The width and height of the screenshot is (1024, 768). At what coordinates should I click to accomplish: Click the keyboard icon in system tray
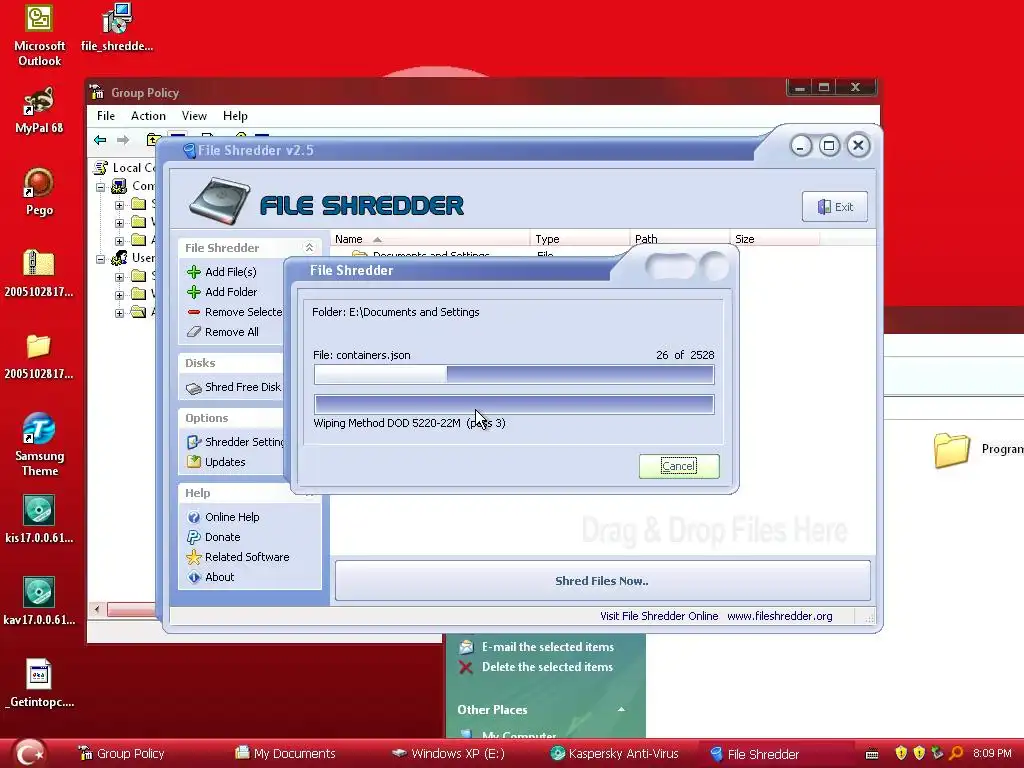pyautogui.click(x=872, y=755)
